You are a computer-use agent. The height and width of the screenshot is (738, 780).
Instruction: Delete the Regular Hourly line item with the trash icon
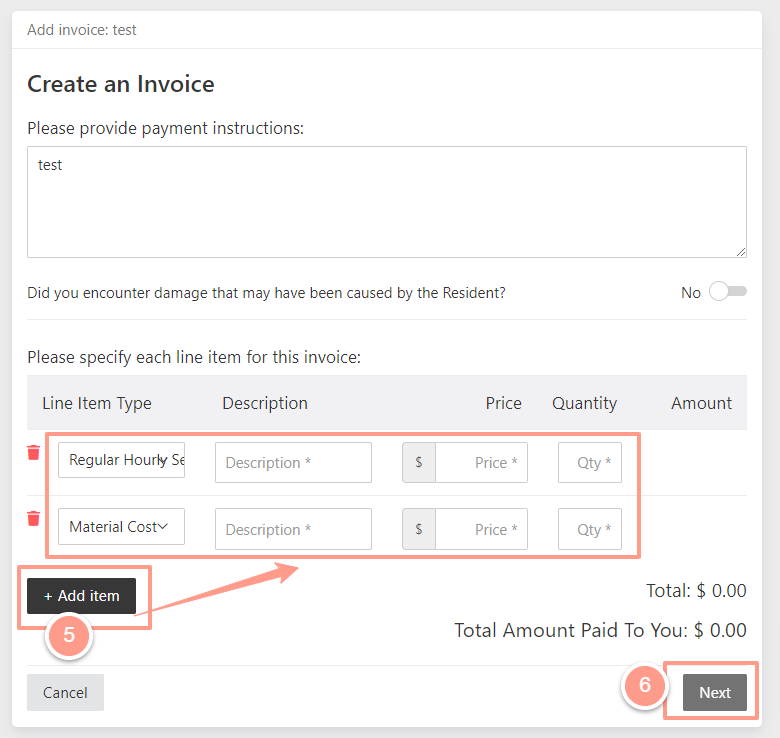tap(33, 453)
